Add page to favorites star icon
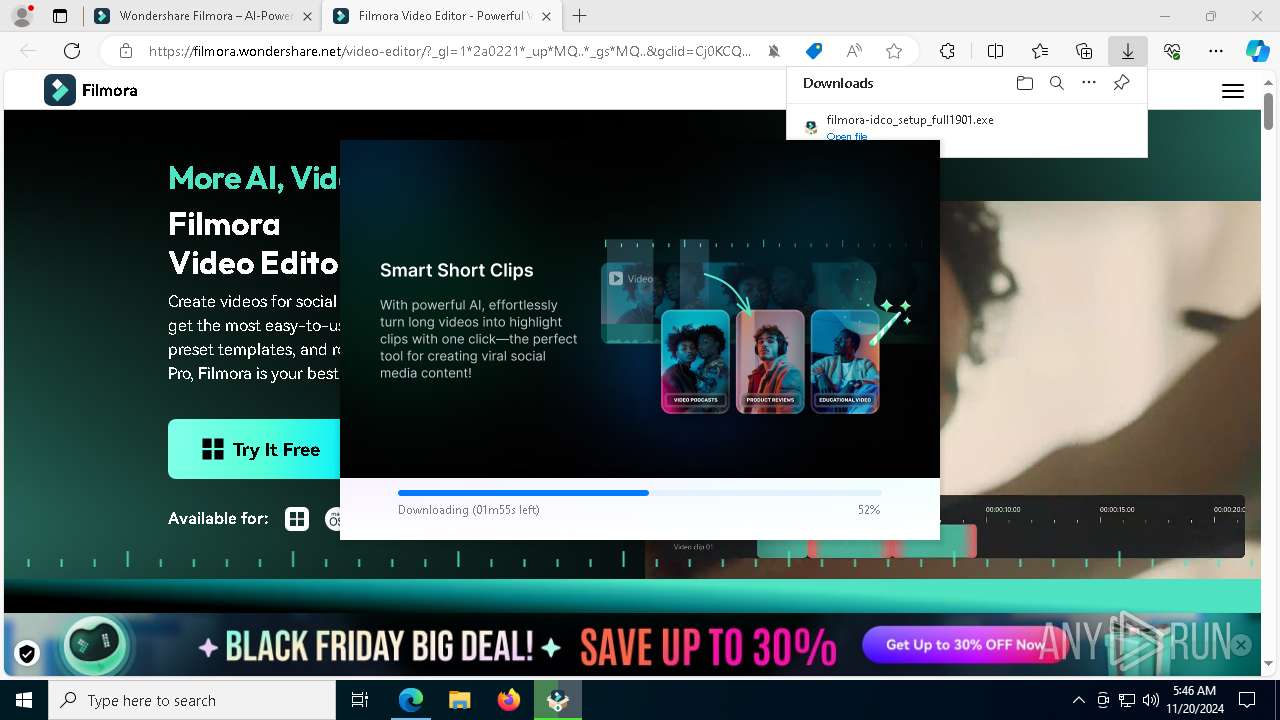Image resolution: width=1280 pixels, height=720 pixels. (894, 51)
